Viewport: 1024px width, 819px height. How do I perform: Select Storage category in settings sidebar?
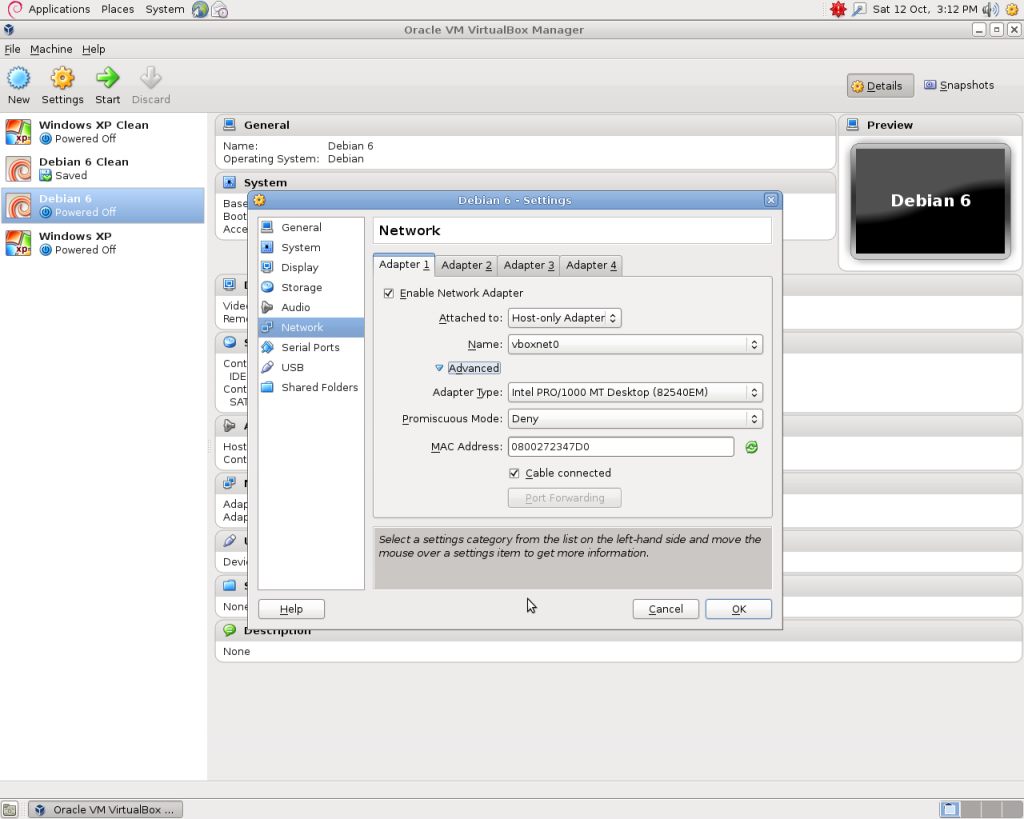click(301, 288)
